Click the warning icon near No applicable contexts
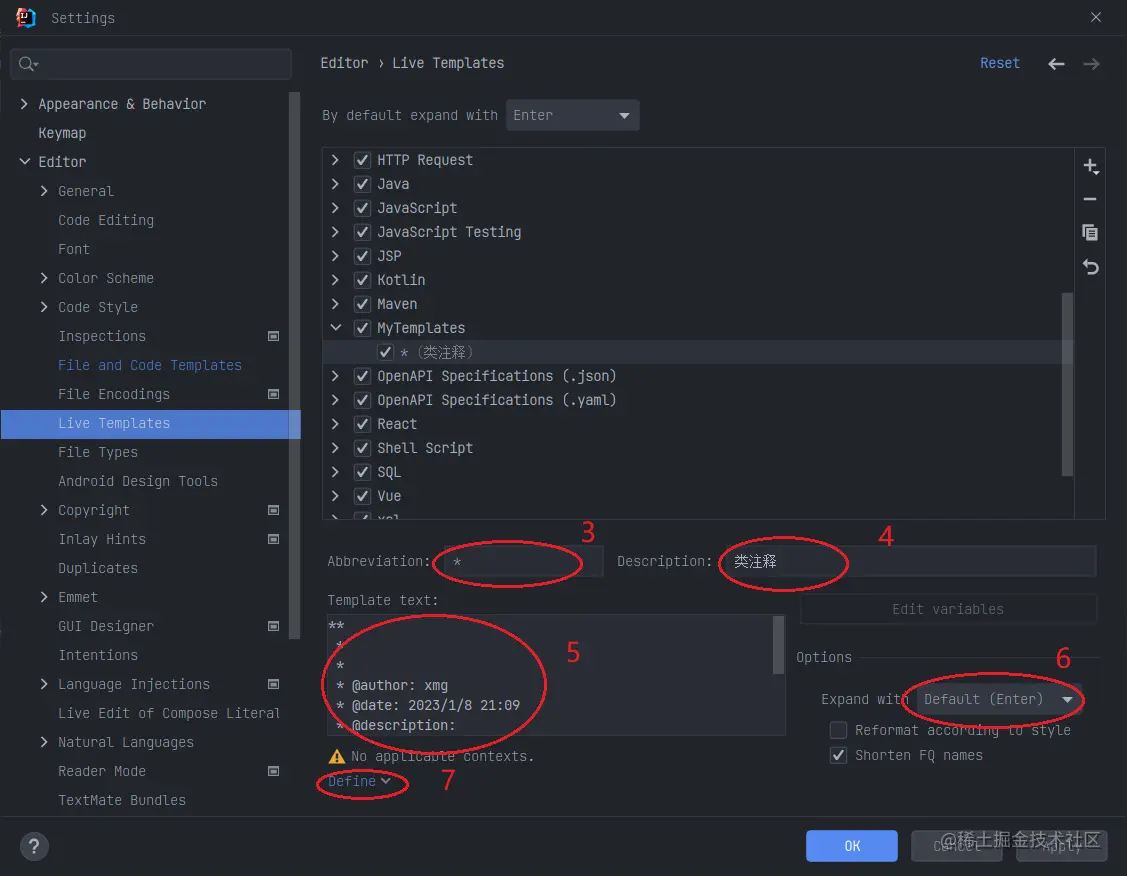 click(x=336, y=756)
